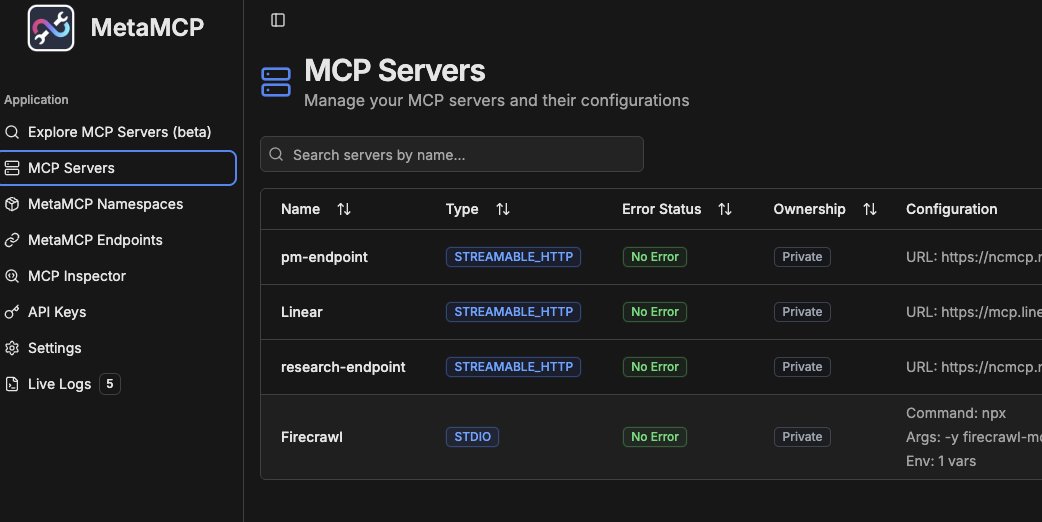Click STREAMABLE_HTTP badge for research-endpoint
Screen dimensions: 1042x522
[x=513, y=367]
